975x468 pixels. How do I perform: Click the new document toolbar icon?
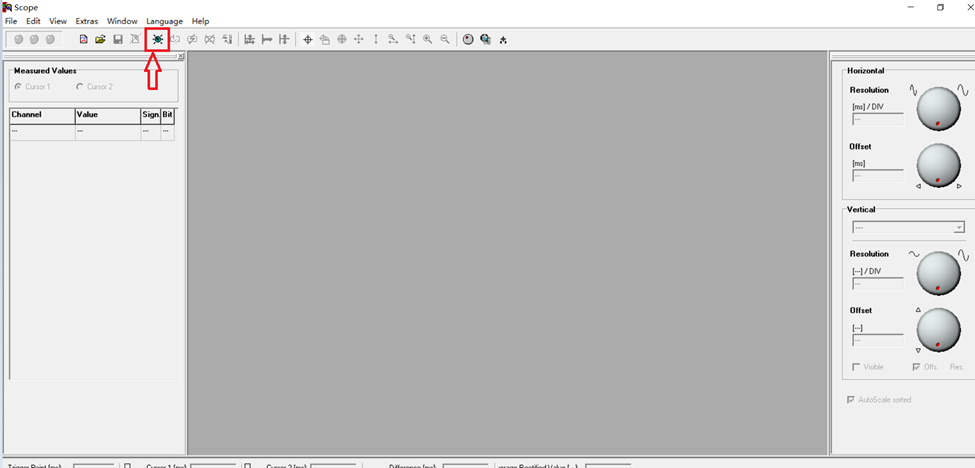[84, 40]
